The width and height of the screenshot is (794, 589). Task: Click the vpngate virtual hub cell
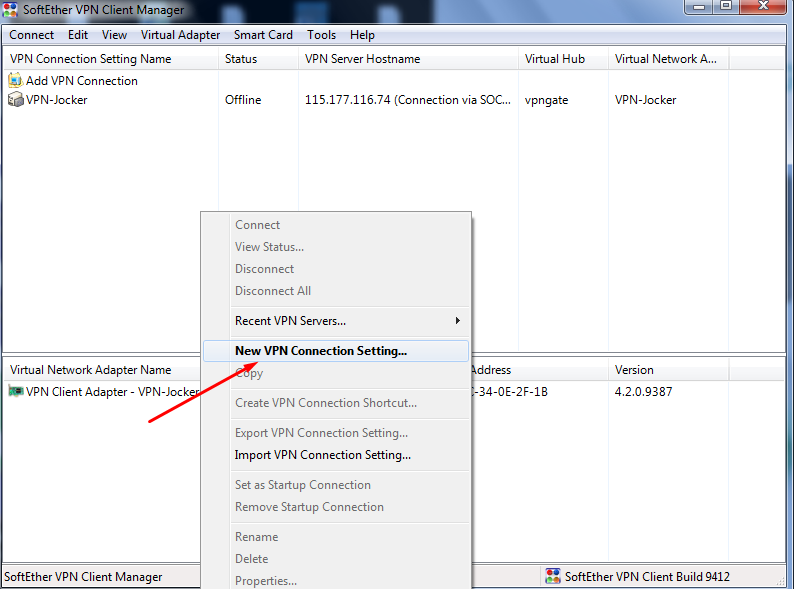click(x=546, y=100)
